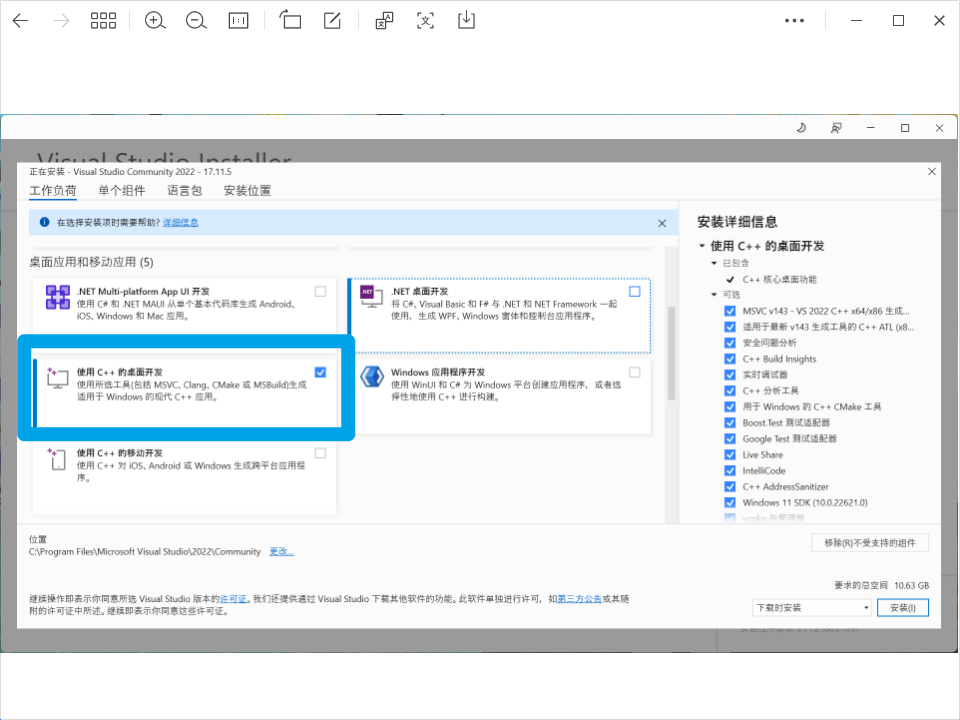
Task: Uncheck Live Share component
Action: point(730,454)
